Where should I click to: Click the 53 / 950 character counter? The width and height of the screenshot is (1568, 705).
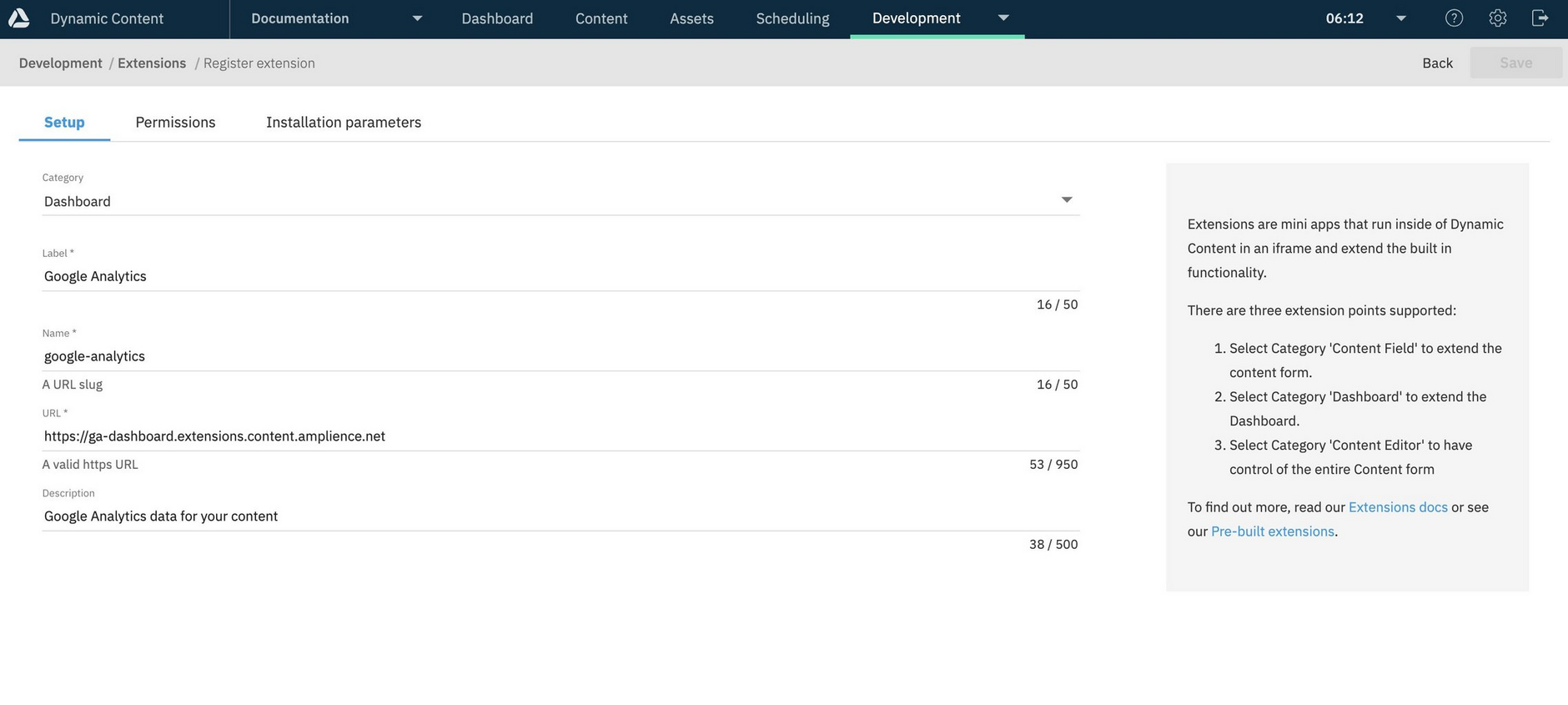1053,464
